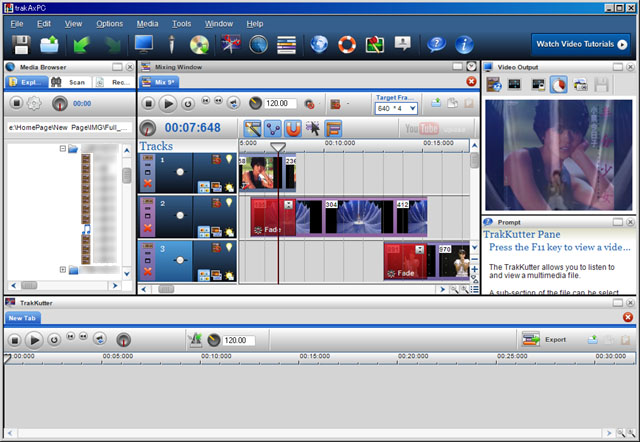Screen dimensions: 640x442
Task: Click the Media Browser volume knob
Action: (60, 104)
